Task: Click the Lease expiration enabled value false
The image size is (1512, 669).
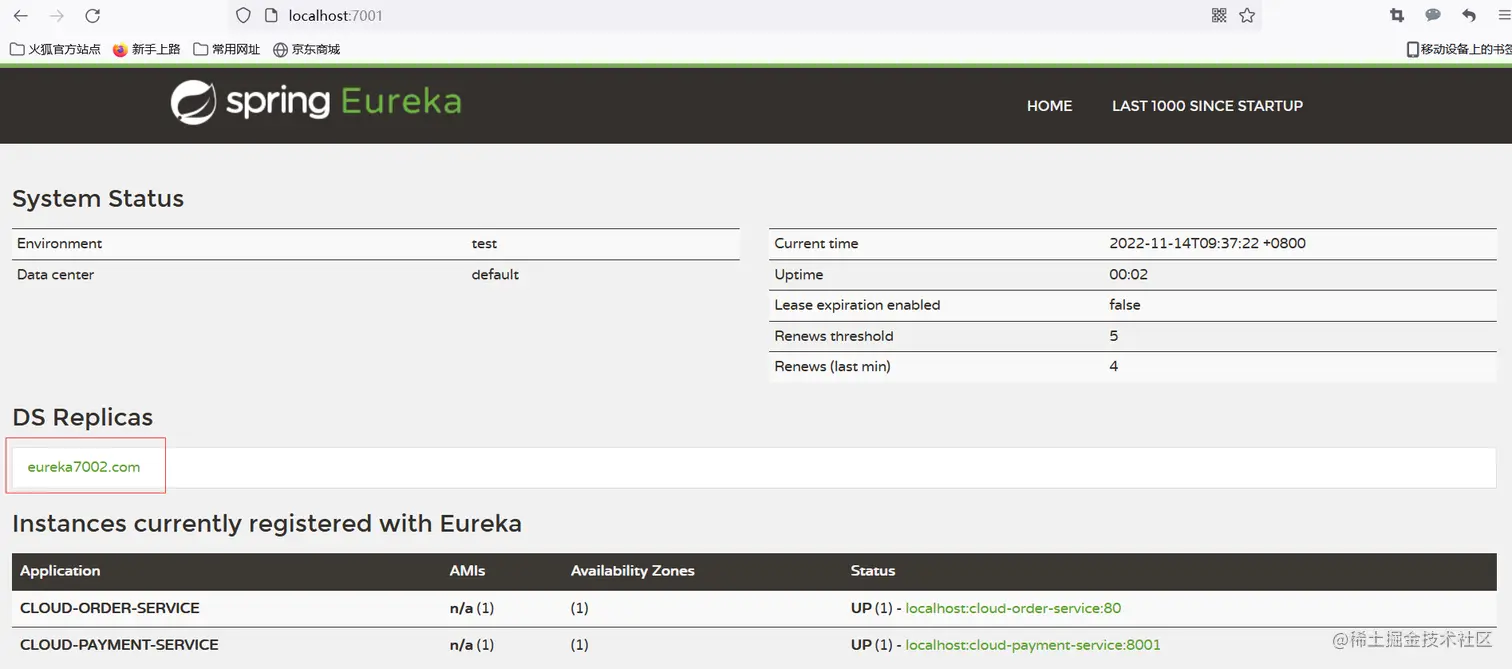Action: coord(1125,305)
